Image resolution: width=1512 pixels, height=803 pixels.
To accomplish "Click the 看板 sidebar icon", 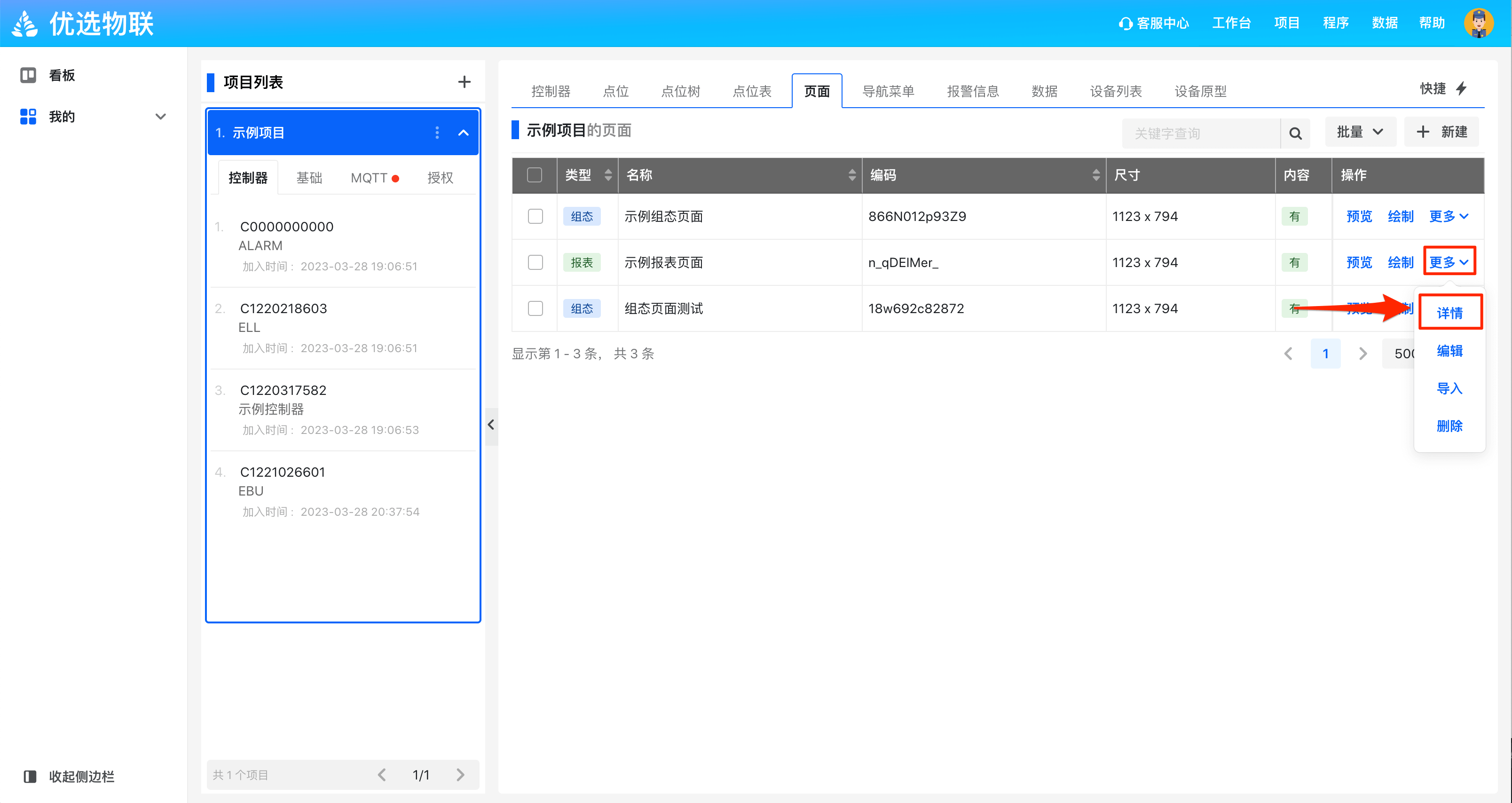I will click(28, 75).
